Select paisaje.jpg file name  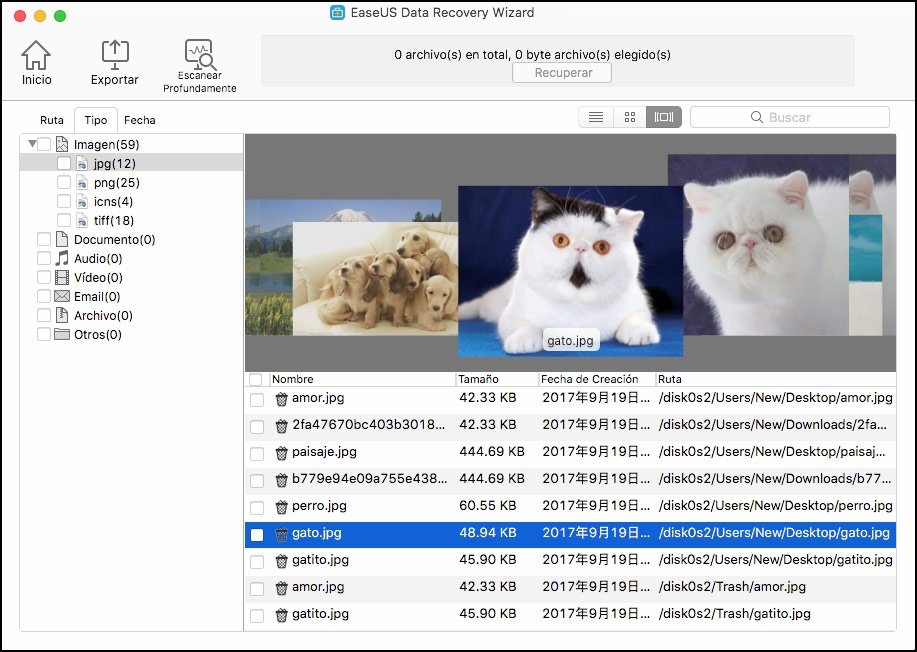325,452
